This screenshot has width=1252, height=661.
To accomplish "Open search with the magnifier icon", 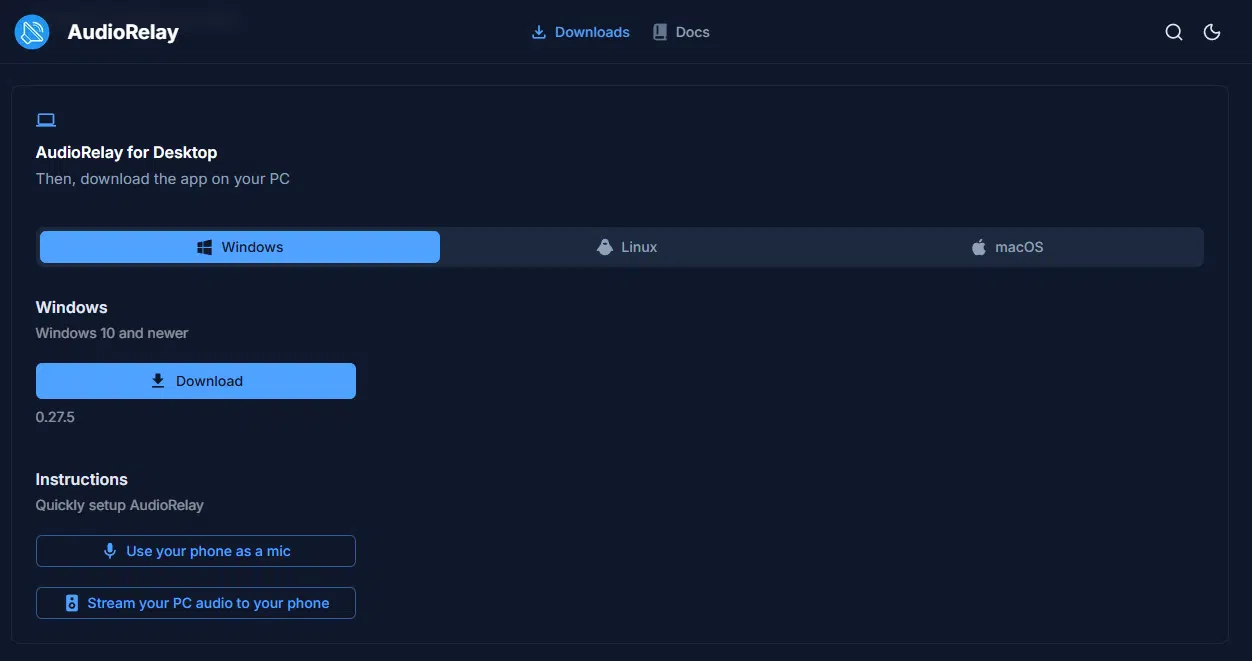I will tap(1174, 32).
